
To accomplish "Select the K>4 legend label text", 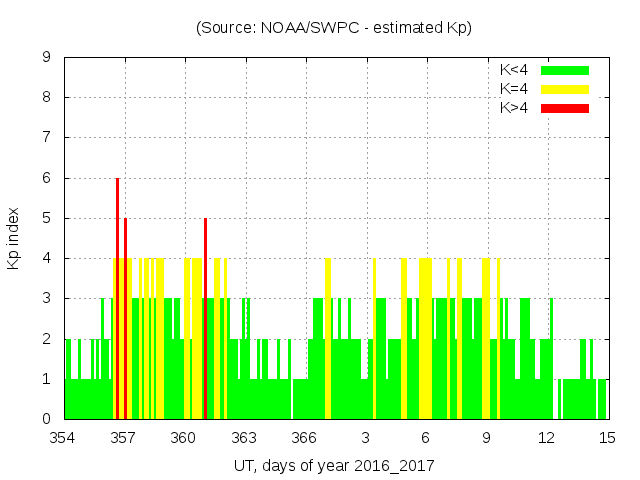I will tap(517, 107).
